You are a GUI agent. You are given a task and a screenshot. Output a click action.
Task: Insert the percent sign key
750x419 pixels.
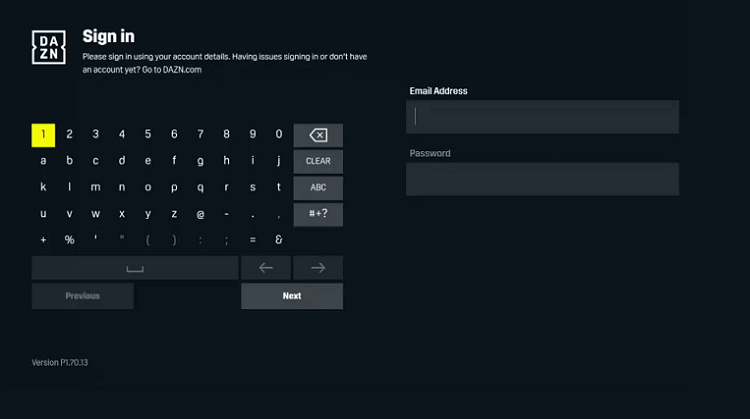click(x=69, y=240)
